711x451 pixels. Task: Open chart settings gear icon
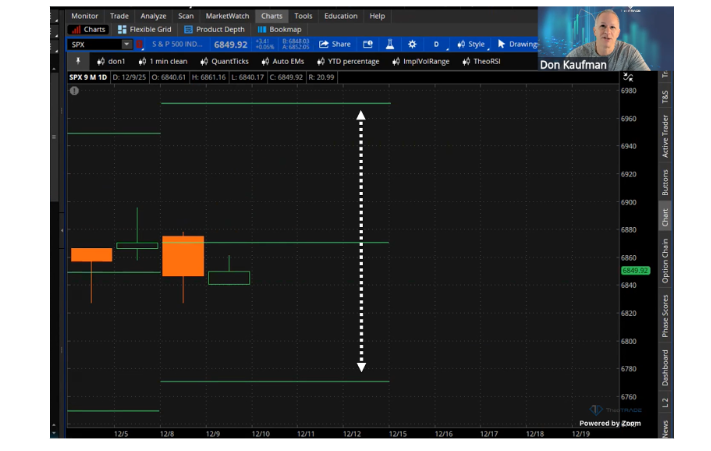pos(412,44)
